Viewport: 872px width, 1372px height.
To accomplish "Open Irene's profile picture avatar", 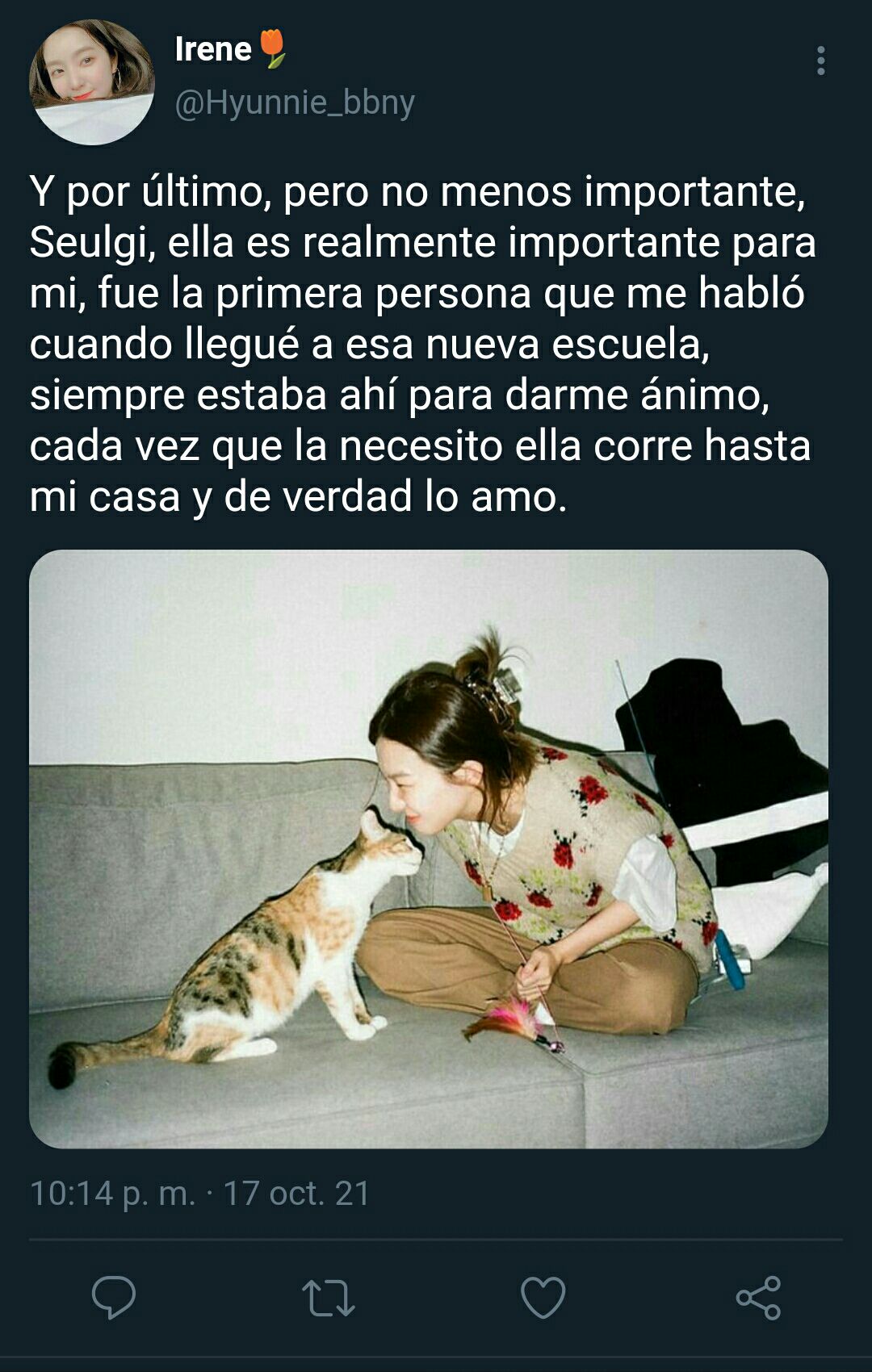I will point(92,82).
